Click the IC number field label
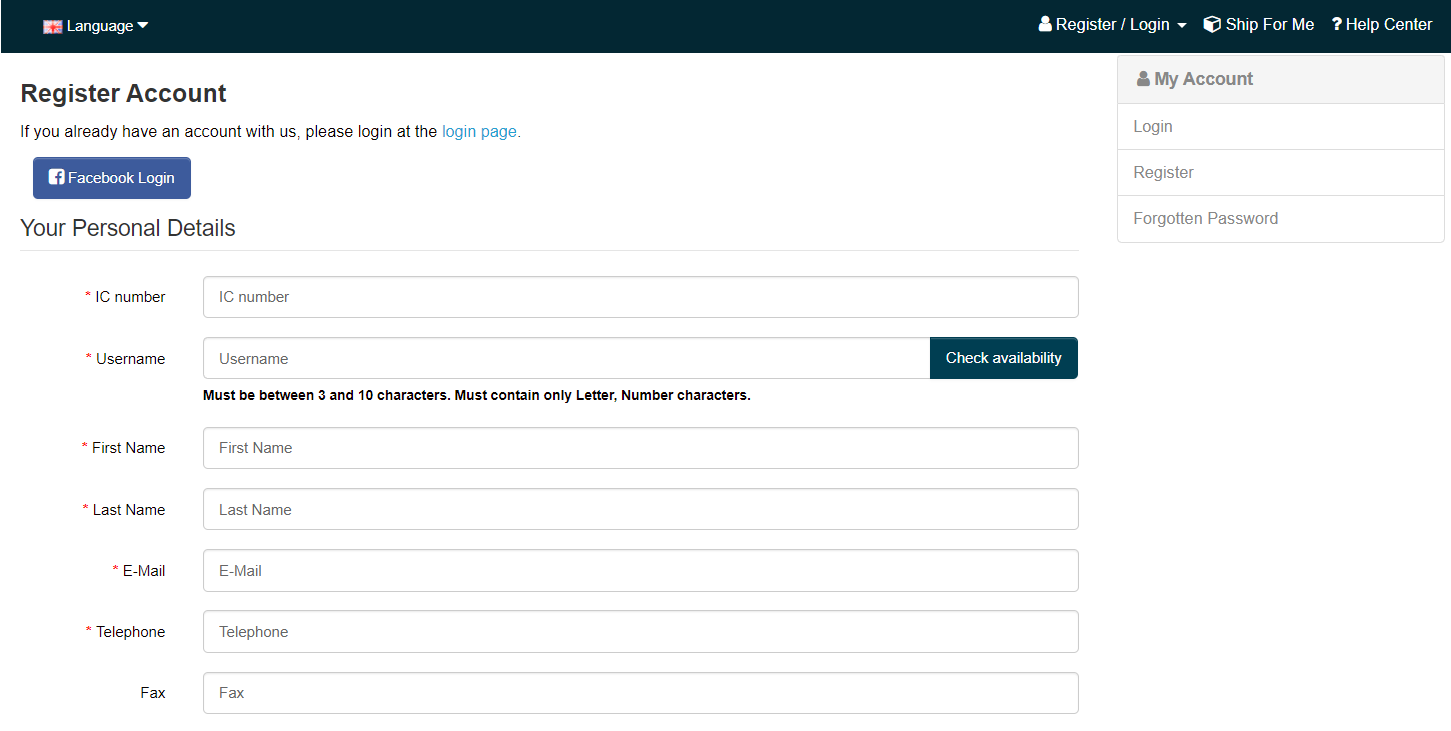The width and height of the screenshot is (1451, 731). pos(125,297)
